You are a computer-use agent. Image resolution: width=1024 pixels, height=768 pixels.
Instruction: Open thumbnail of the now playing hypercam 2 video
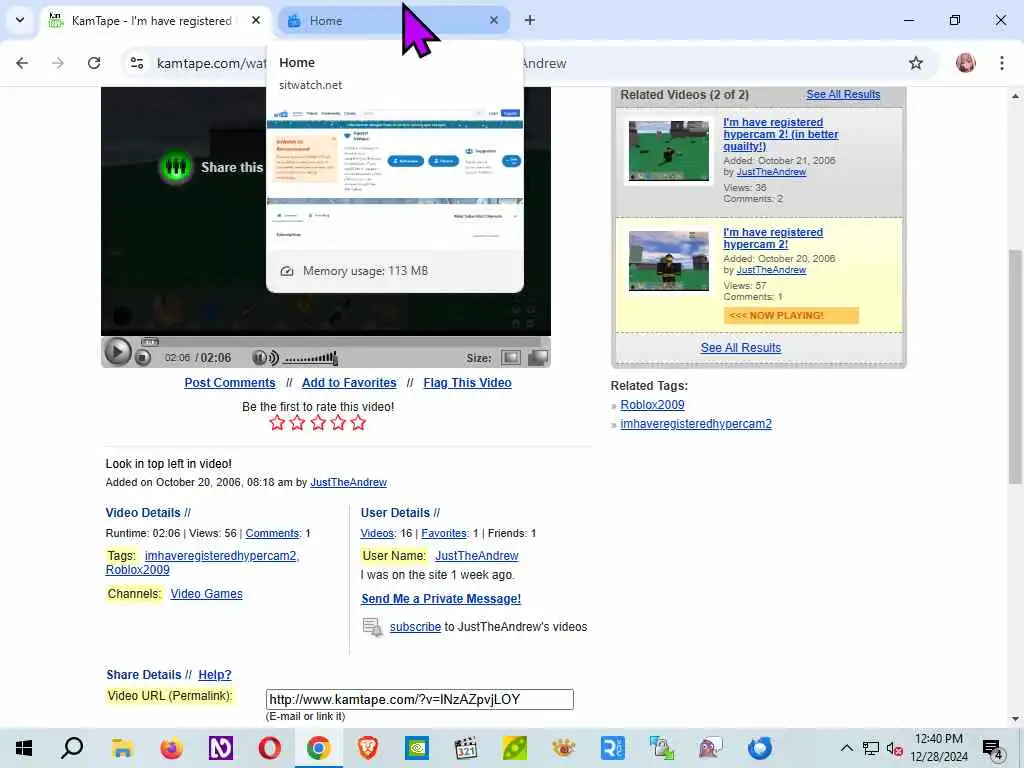[x=669, y=261]
